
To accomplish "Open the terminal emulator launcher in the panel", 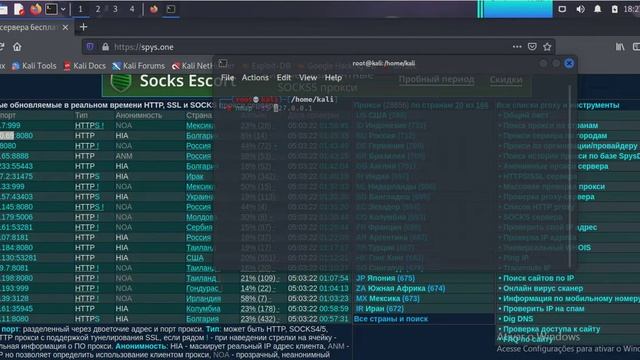I will [51, 9].
